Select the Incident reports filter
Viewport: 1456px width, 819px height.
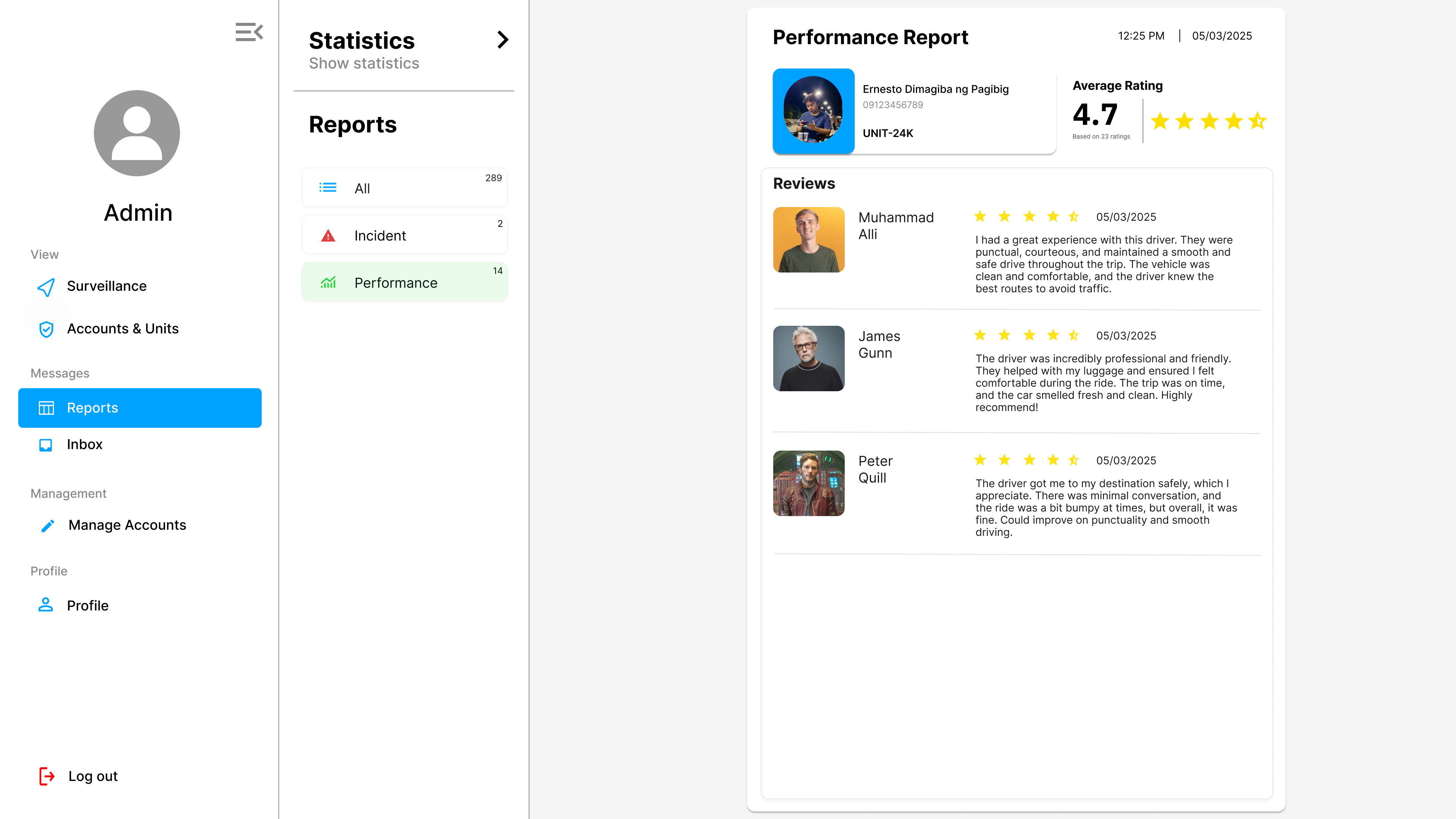(405, 235)
